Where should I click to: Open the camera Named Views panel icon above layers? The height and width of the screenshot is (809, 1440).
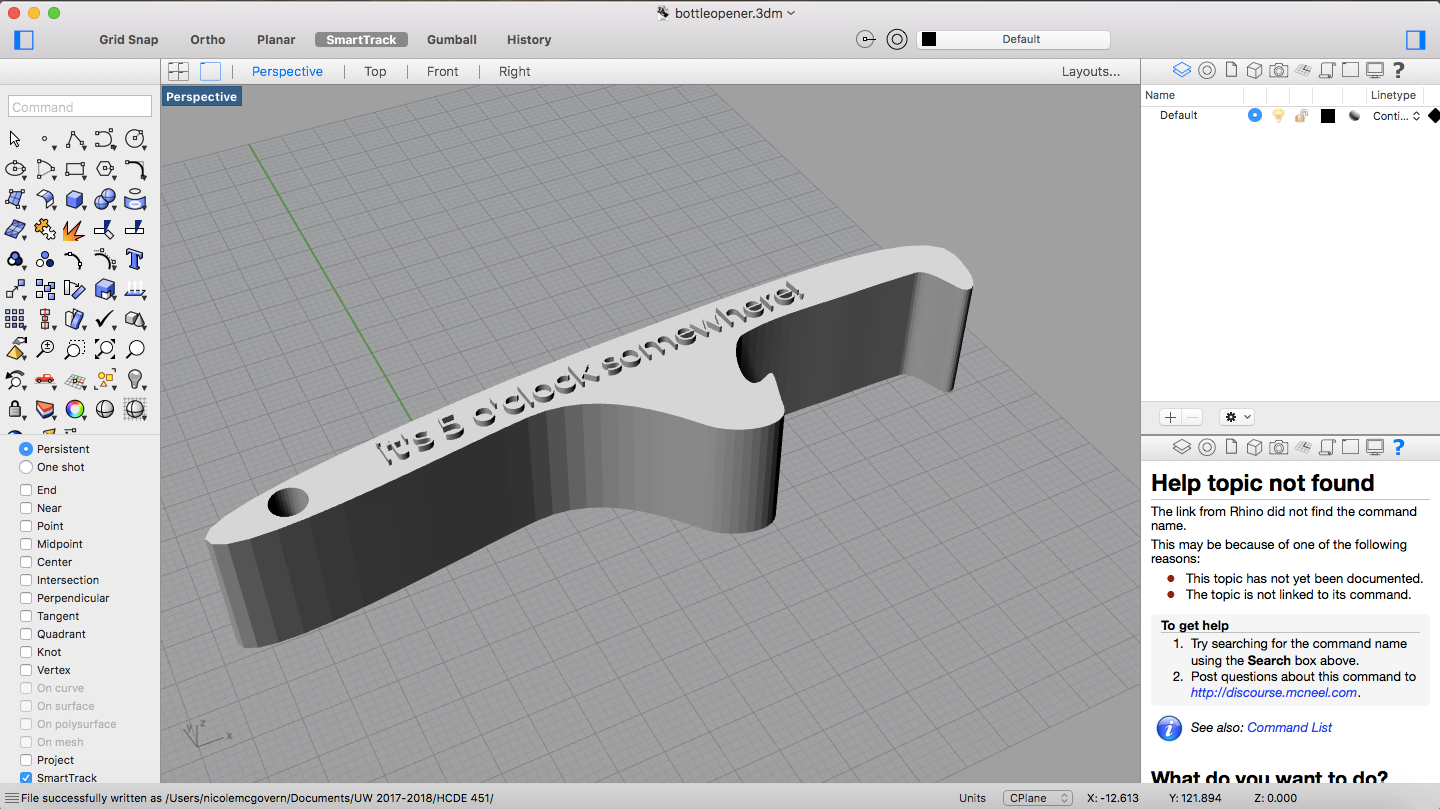[x=1279, y=70]
